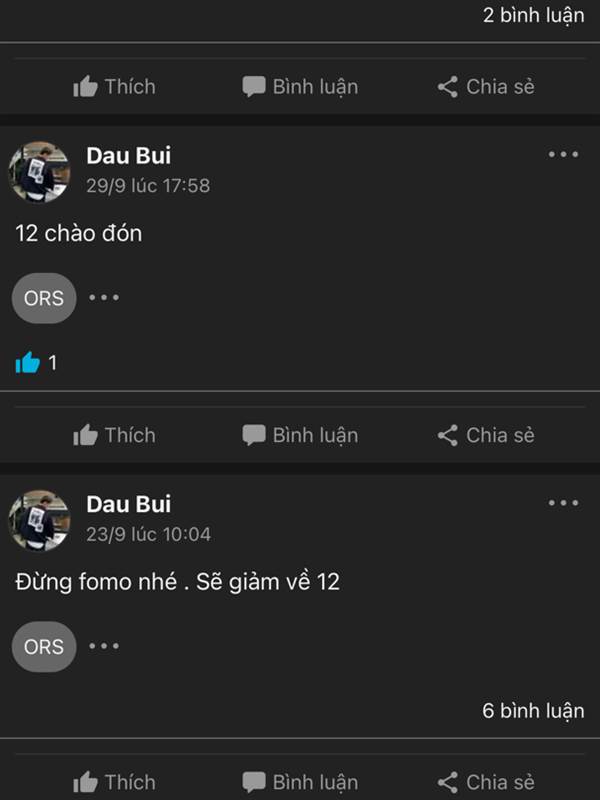
Task: Open the "2 bình luận" comments link
Action: 532,15
